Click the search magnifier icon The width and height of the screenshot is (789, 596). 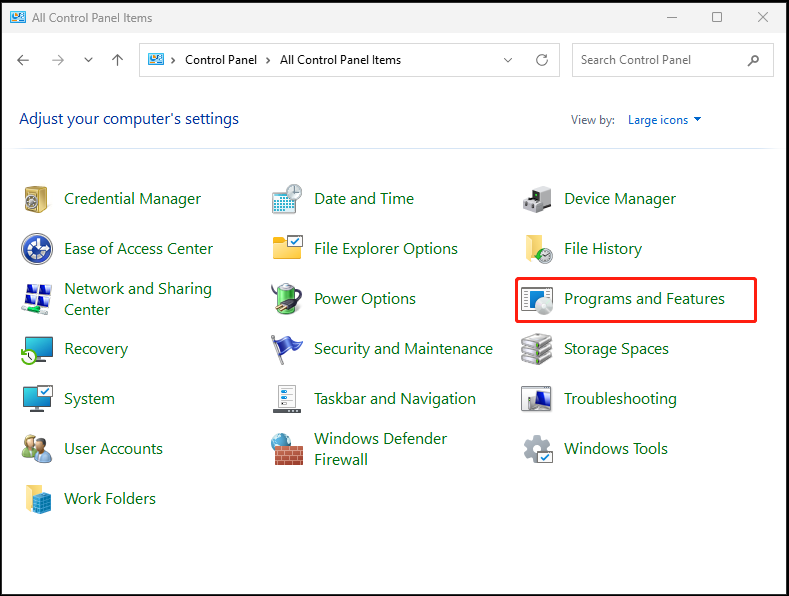pyautogui.click(x=753, y=60)
